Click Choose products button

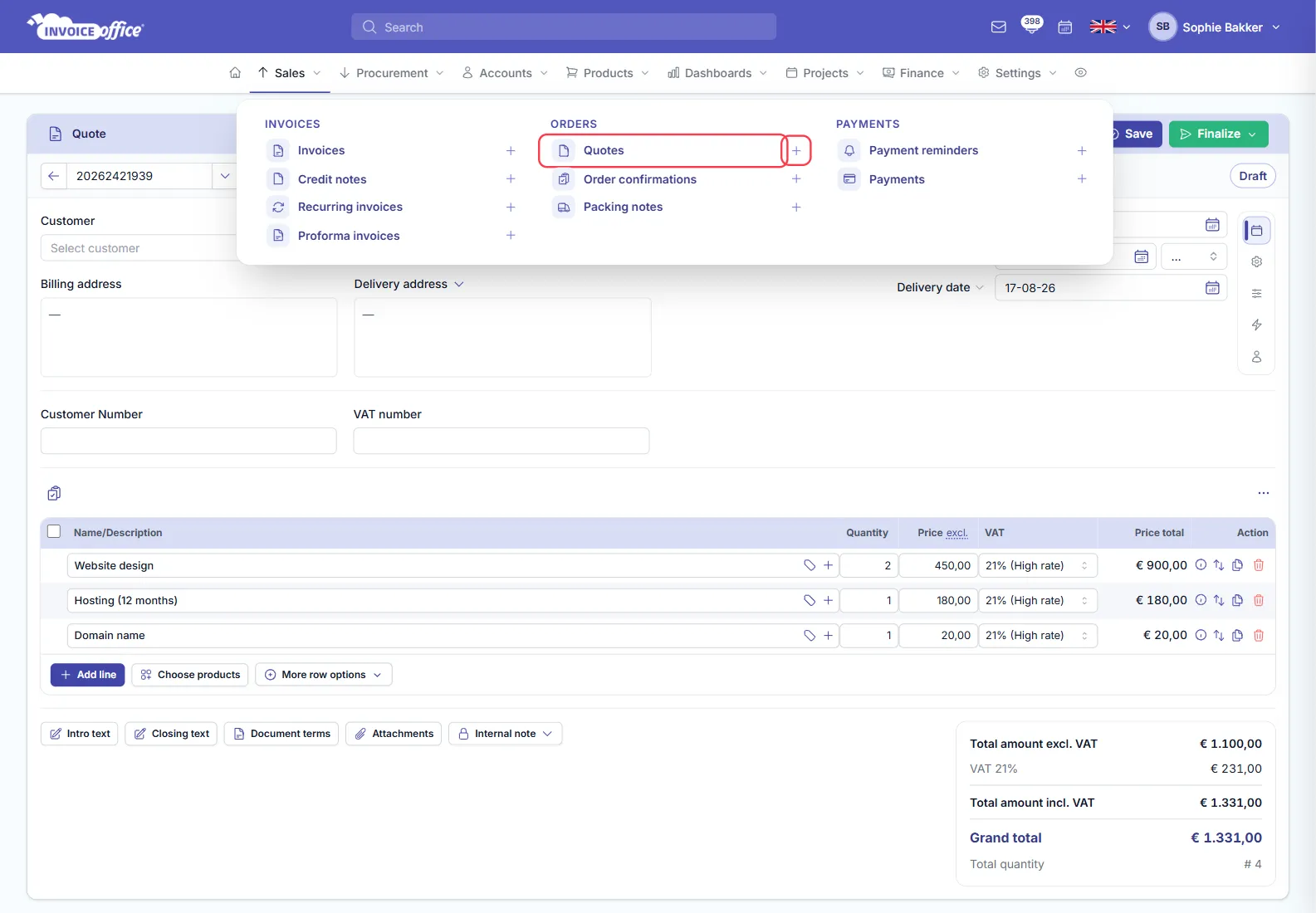190,675
